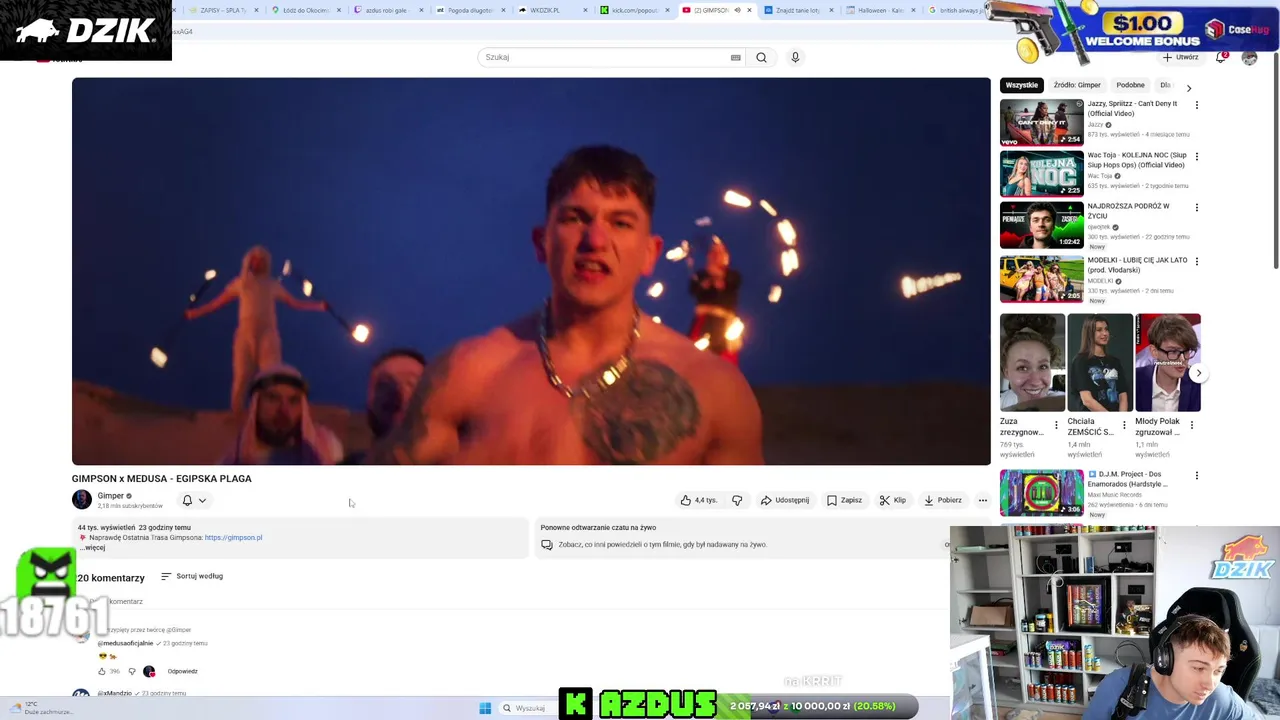Open Sortuj według comment sorting dropdown
1280x720 pixels.
point(192,576)
